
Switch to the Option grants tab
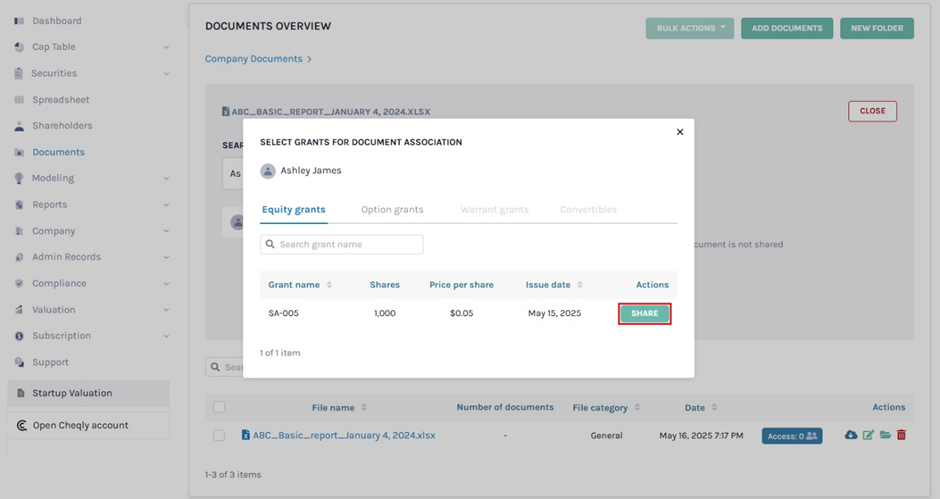pos(392,210)
